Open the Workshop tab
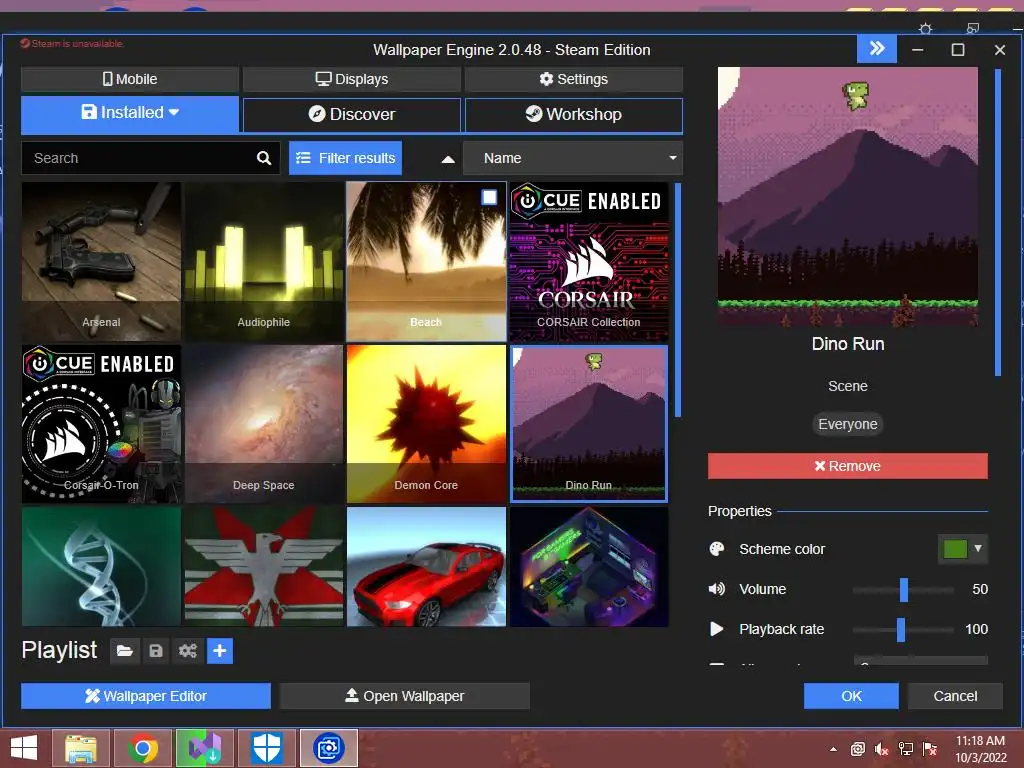1024x768 pixels. coord(573,115)
